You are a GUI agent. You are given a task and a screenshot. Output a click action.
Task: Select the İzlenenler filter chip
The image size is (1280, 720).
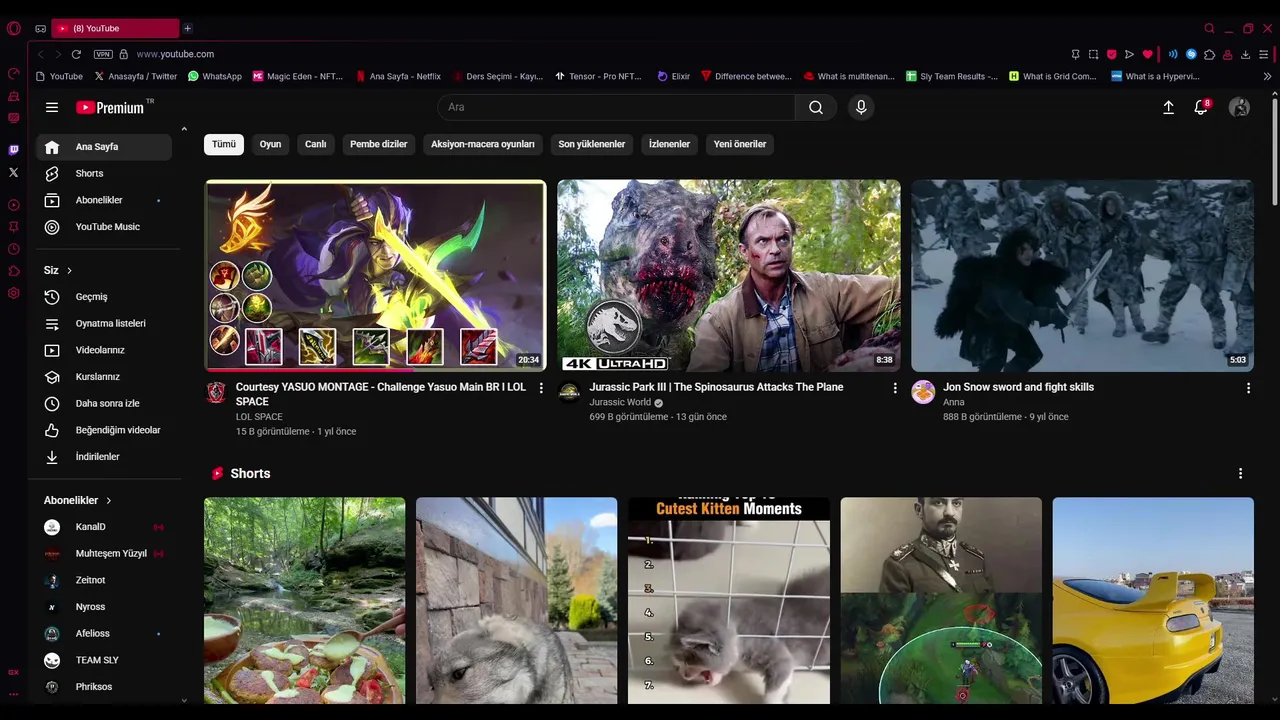coord(669,144)
